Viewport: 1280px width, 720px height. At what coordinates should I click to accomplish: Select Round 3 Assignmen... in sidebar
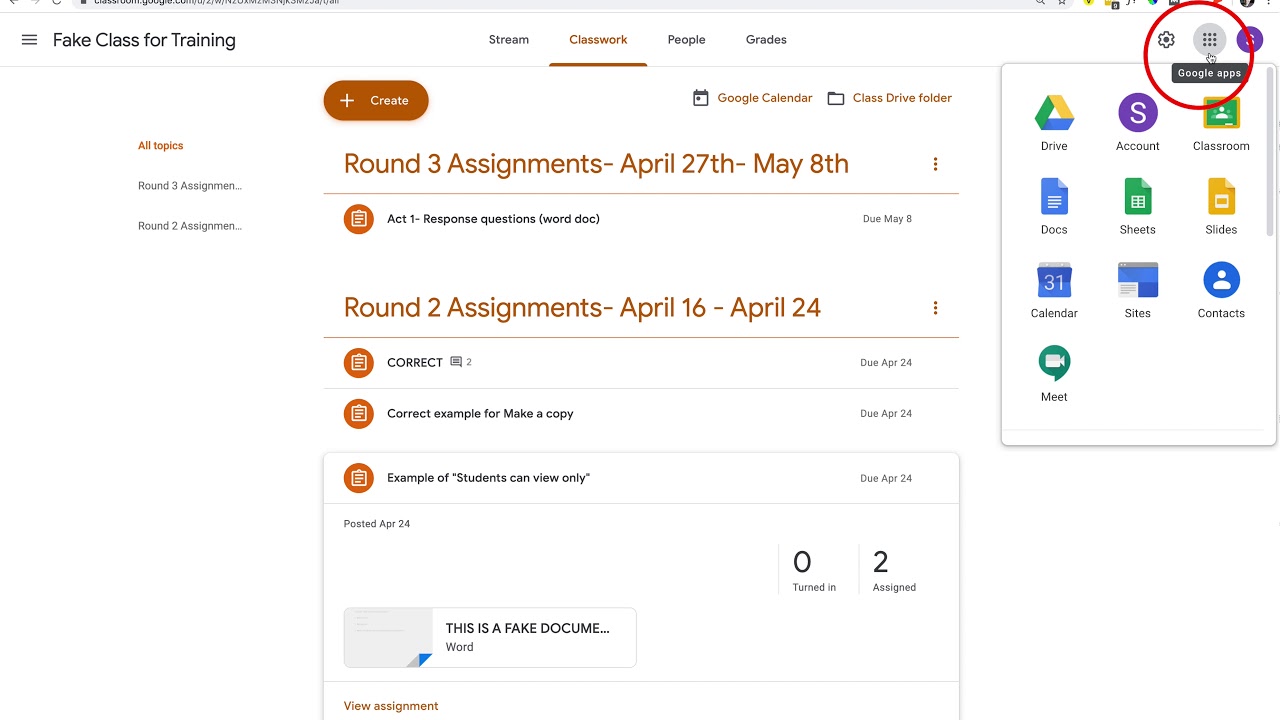[190, 186]
